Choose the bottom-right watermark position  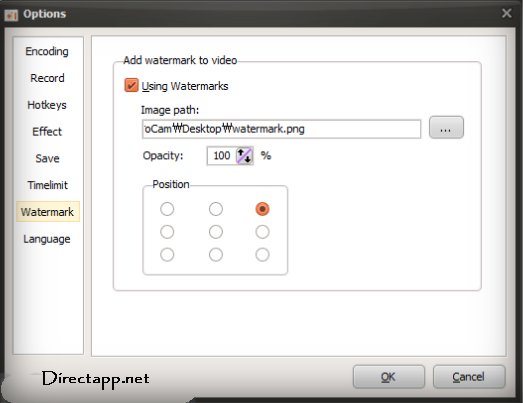pos(262,255)
